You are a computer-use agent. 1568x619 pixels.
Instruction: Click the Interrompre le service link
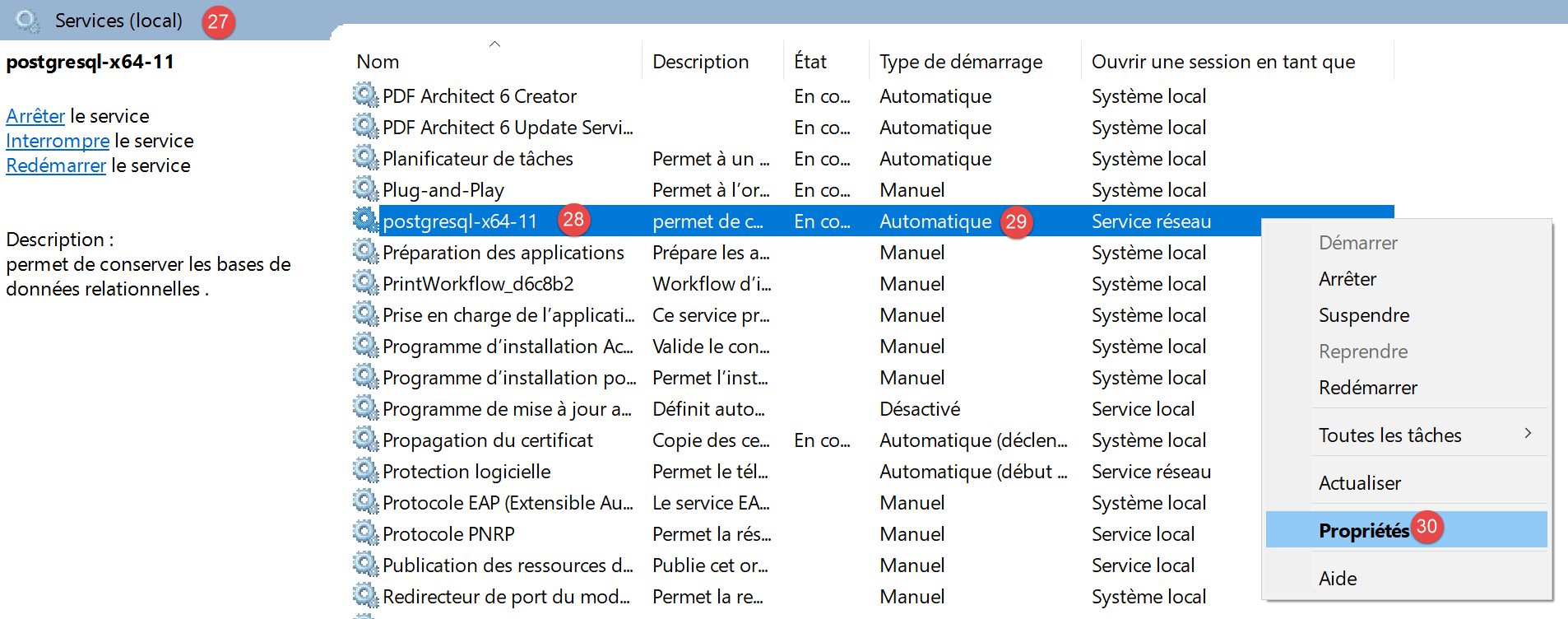[x=58, y=141]
